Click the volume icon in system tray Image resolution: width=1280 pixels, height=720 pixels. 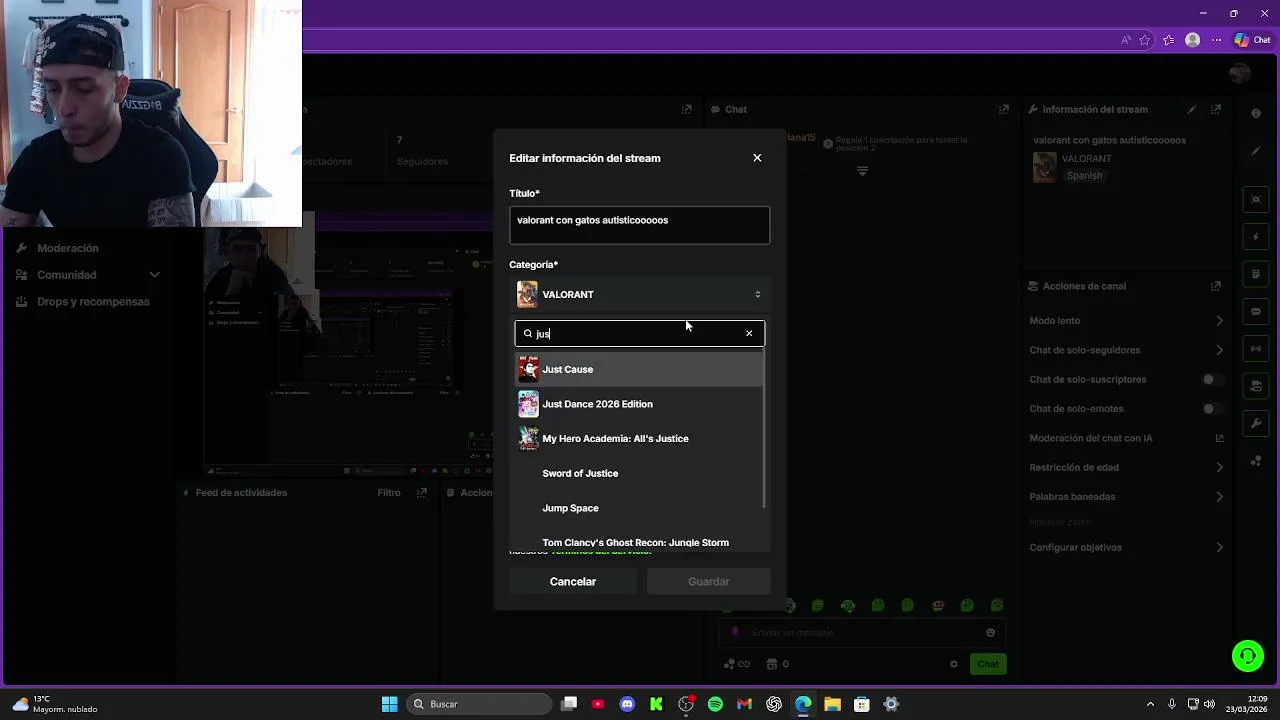pyautogui.click(x=1210, y=704)
